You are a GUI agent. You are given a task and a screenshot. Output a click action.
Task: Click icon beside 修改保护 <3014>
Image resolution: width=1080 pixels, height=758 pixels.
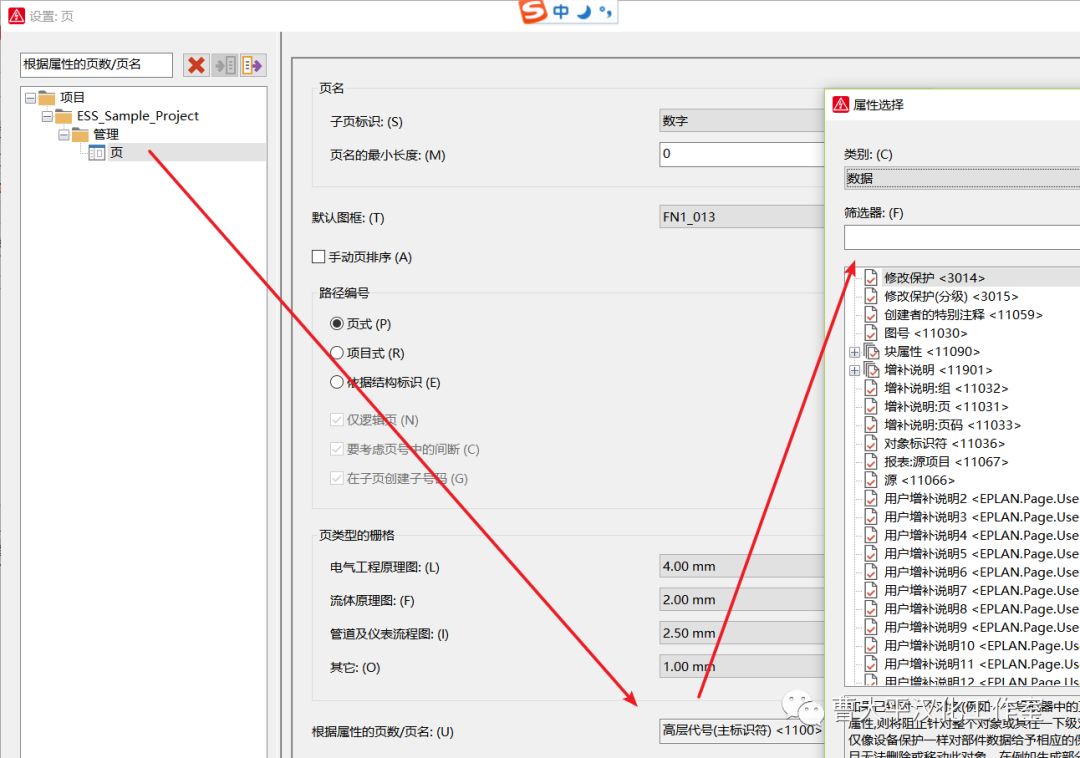[871, 277]
